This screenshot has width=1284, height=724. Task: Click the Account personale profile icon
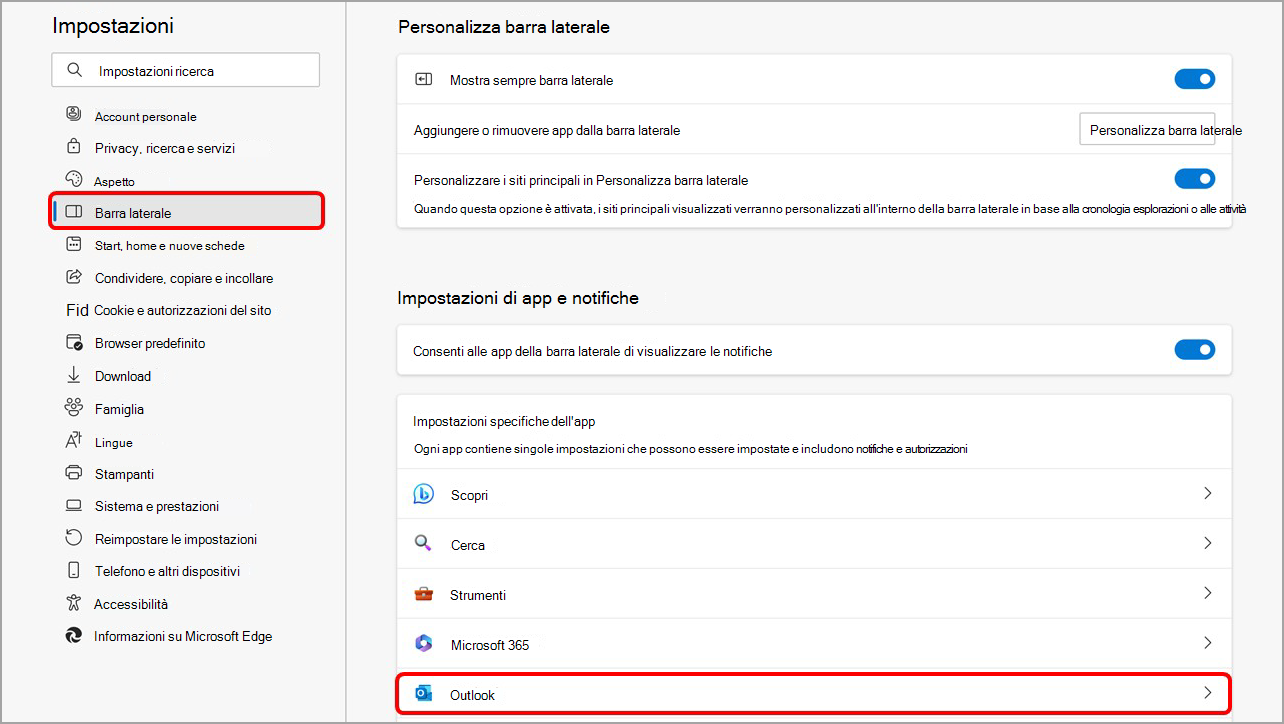(73, 114)
